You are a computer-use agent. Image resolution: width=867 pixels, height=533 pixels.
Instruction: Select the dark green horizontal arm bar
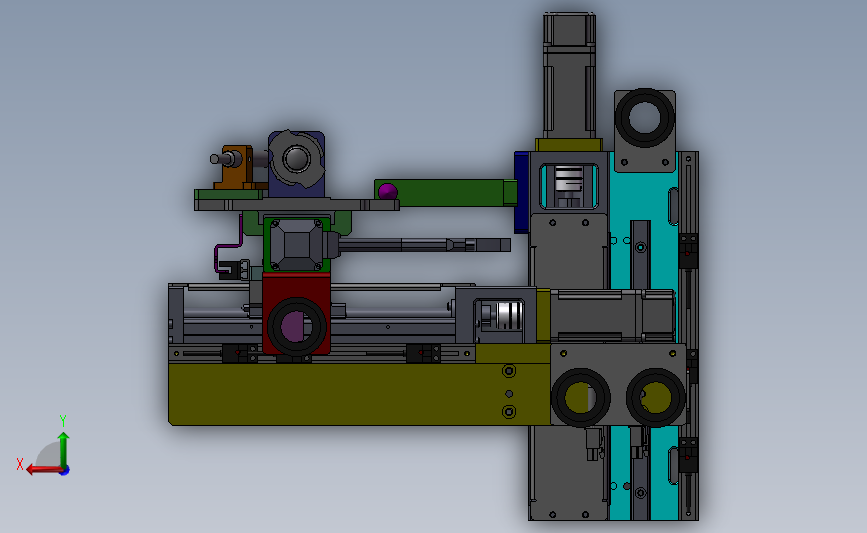coord(445,193)
